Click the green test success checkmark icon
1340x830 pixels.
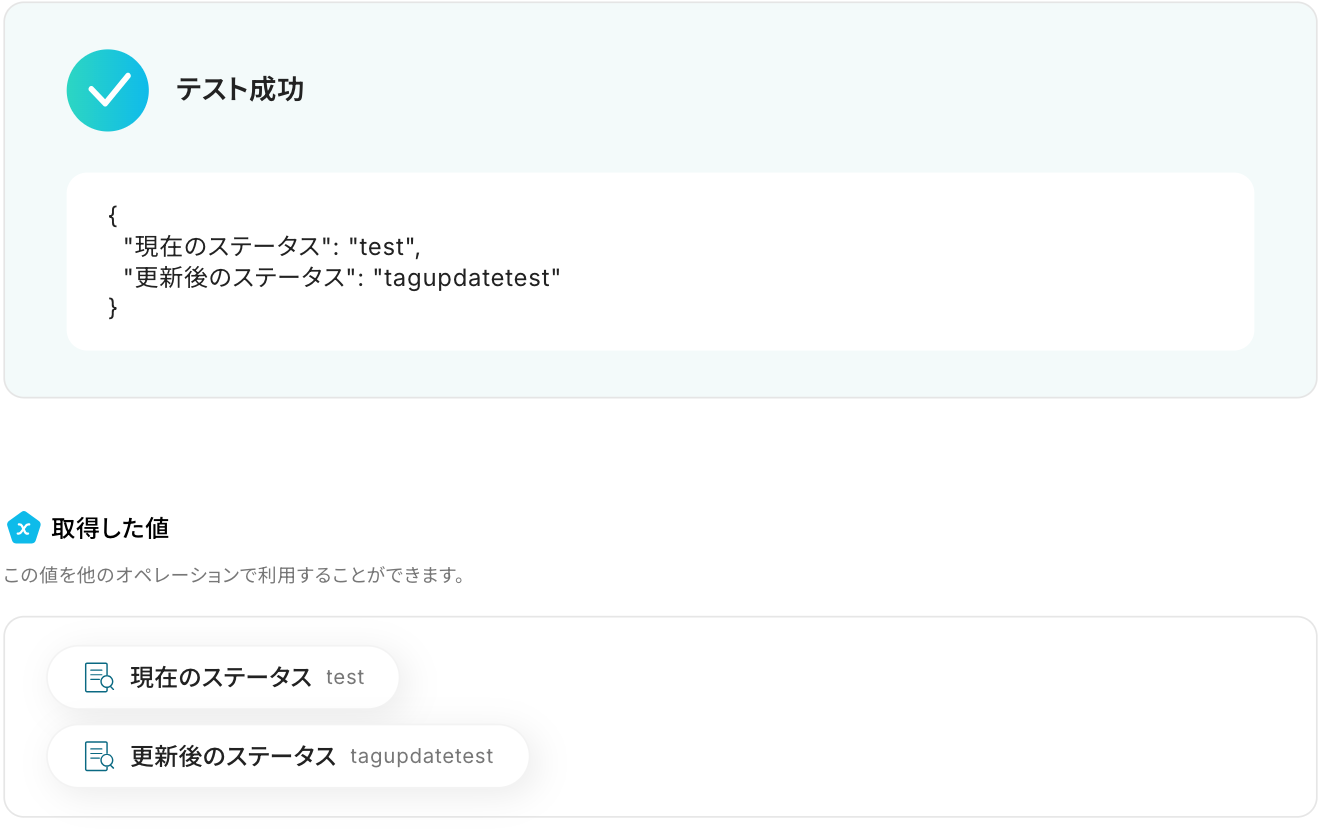107,90
